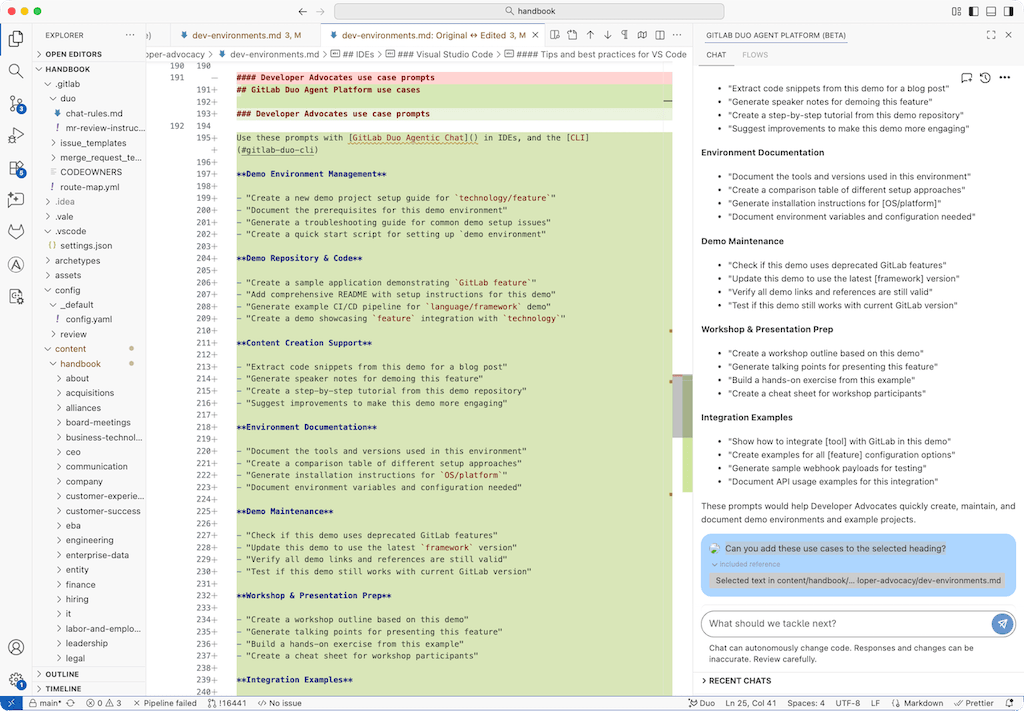Split the editor with split icon
Image resolution: width=1024 pixels, height=711 pixels.
click(x=660, y=35)
